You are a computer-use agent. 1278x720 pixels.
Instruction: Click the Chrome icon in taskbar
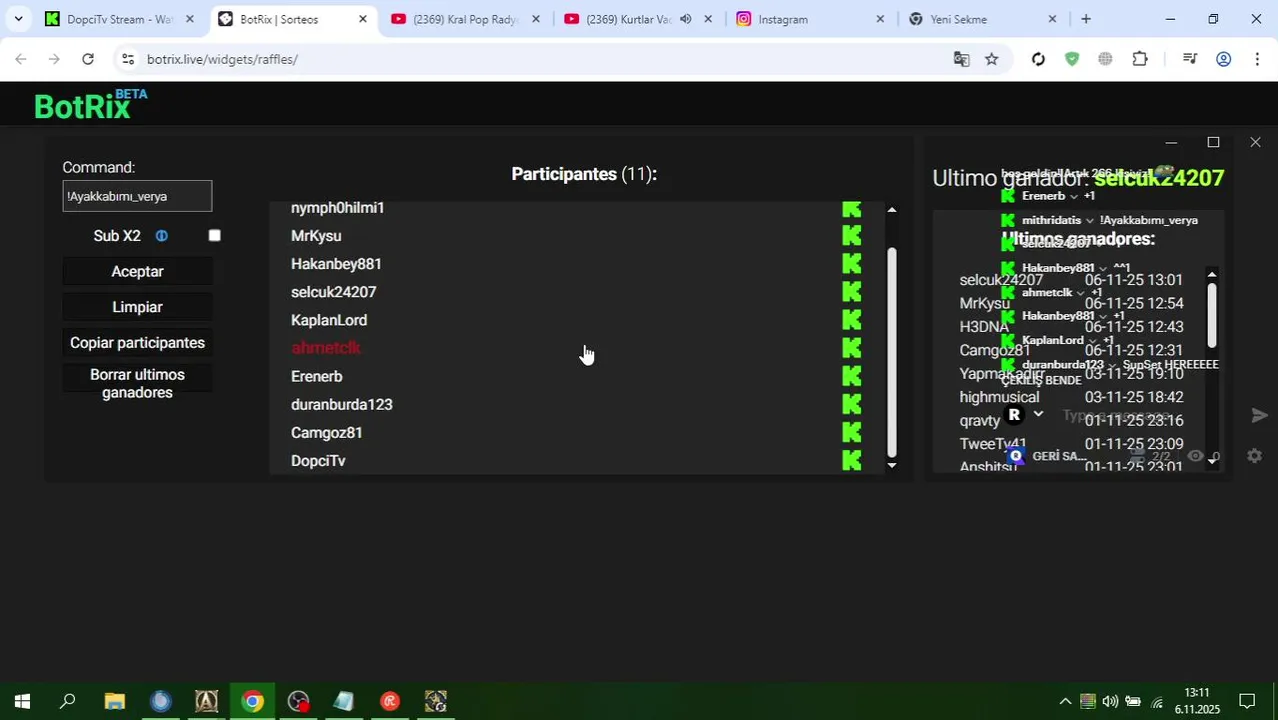click(x=252, y=701)
